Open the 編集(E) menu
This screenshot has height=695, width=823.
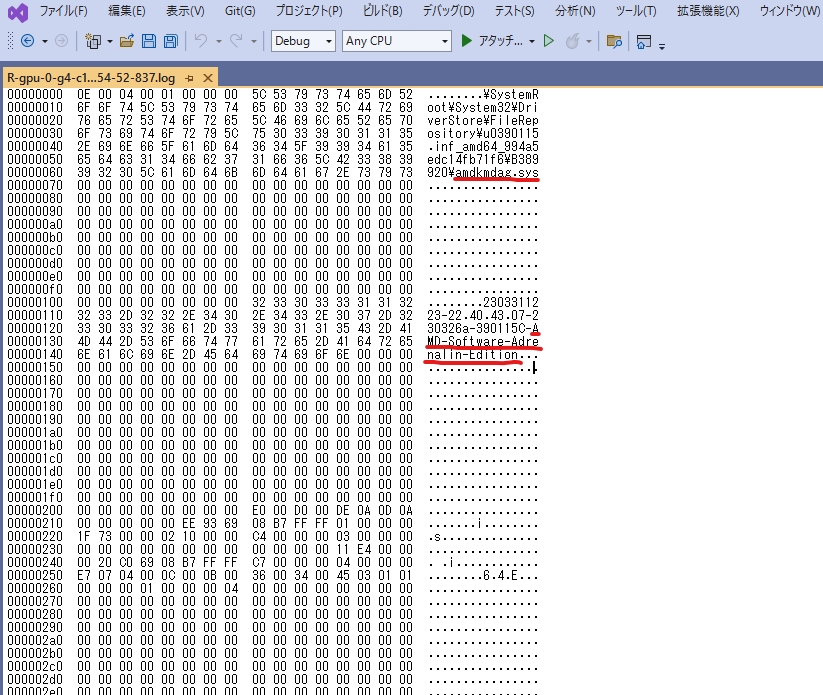(x=126, y=11)
